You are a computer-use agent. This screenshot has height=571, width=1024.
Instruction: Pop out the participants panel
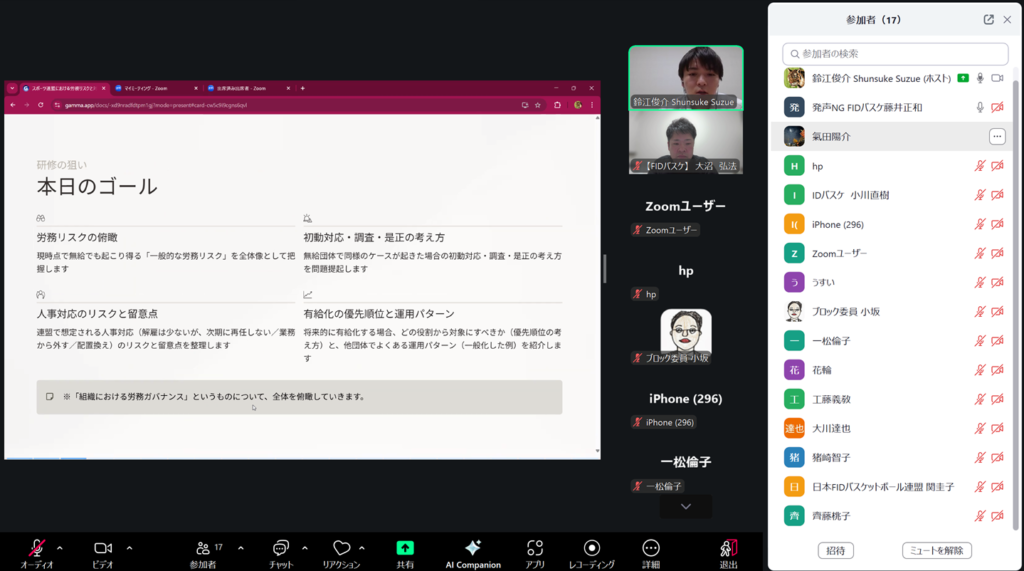[989, 19]
